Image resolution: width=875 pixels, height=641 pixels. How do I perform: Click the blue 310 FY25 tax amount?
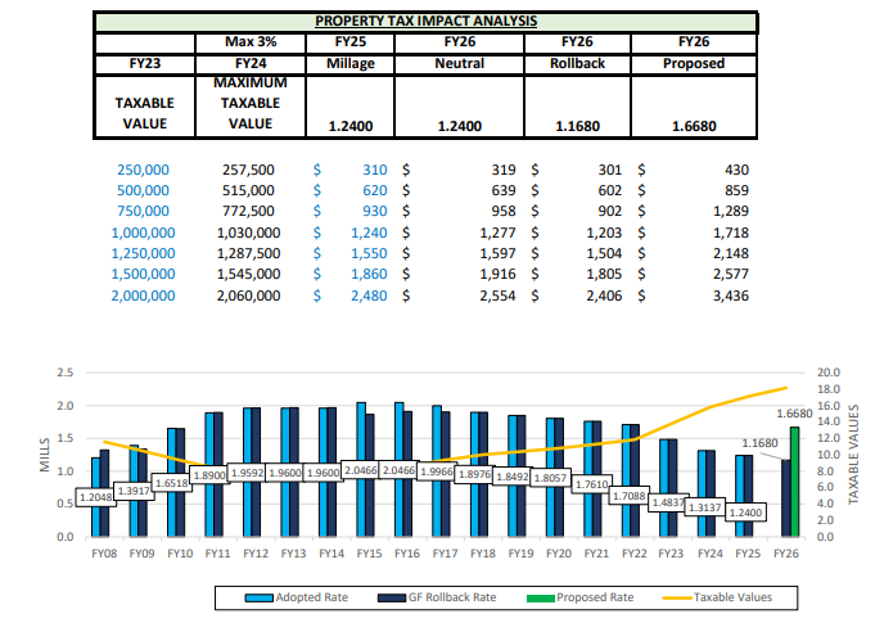pyautogui.click(x=375, y=170)
